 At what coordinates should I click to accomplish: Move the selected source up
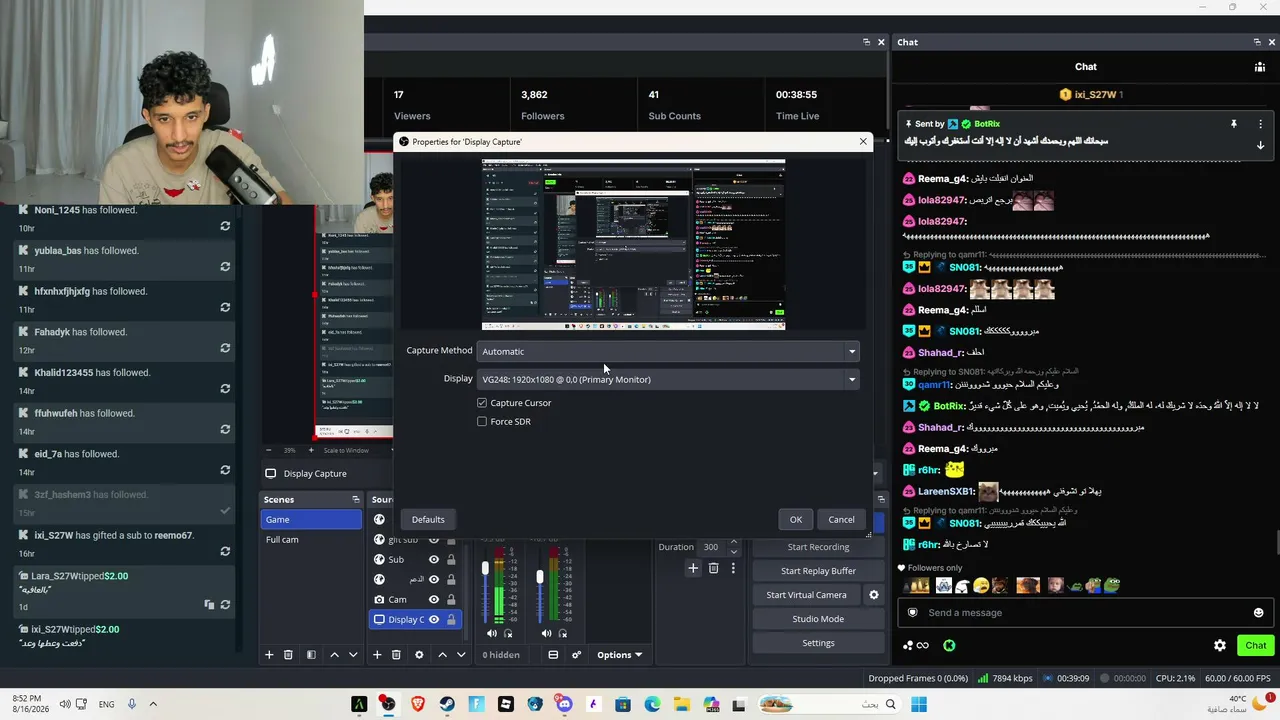click(442, 655)
